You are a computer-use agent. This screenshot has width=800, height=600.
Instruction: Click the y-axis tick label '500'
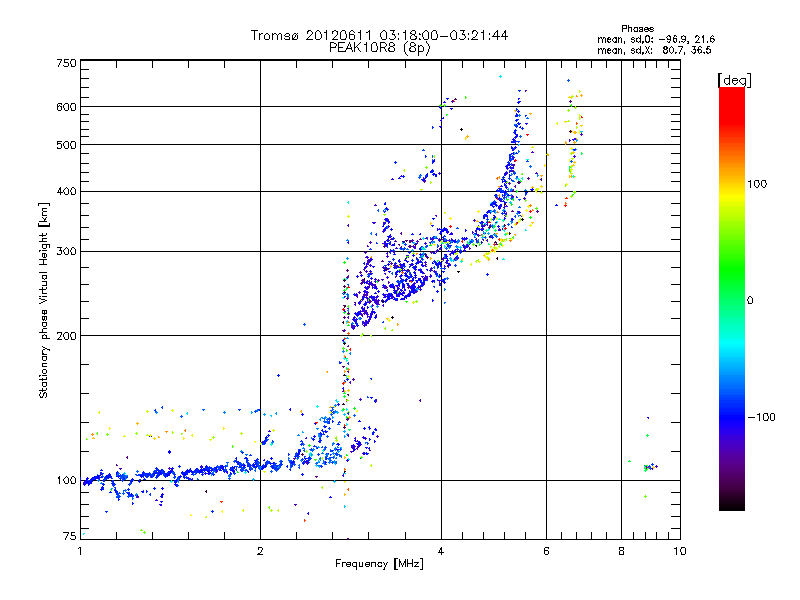click(x=66, y=145)
